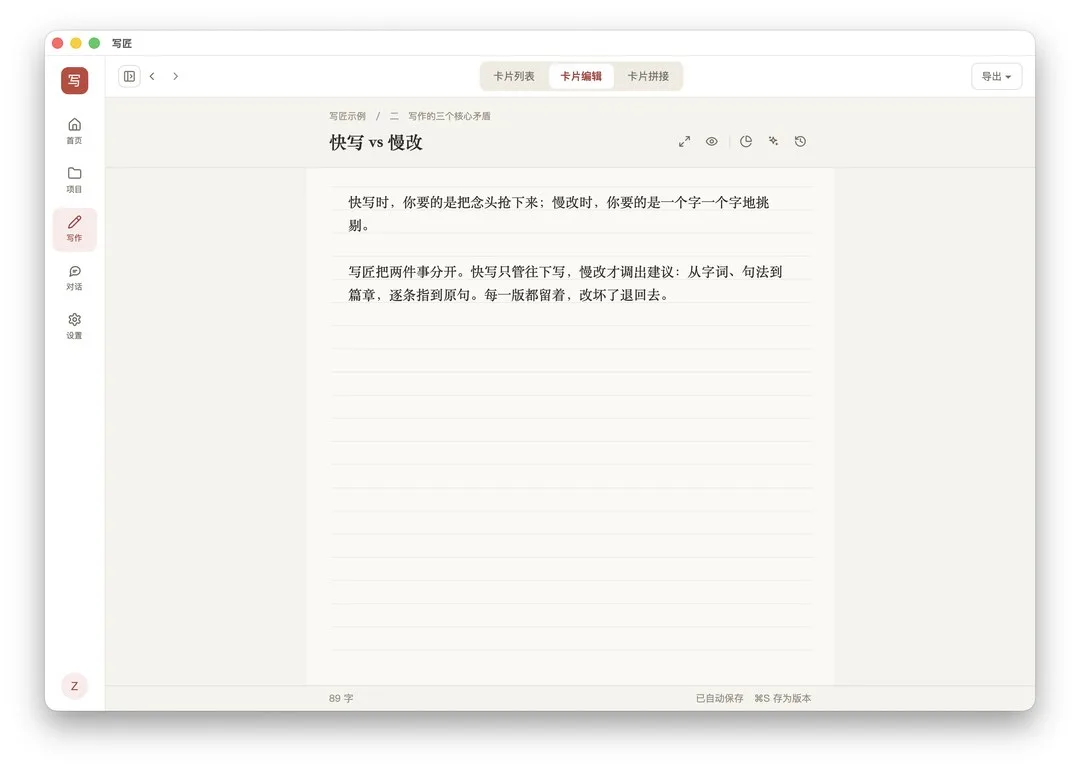The height and width of the screenshot is (770, 1080).
Task: Select 写作 writing pencil in sidebar
Action: [74, 229]
